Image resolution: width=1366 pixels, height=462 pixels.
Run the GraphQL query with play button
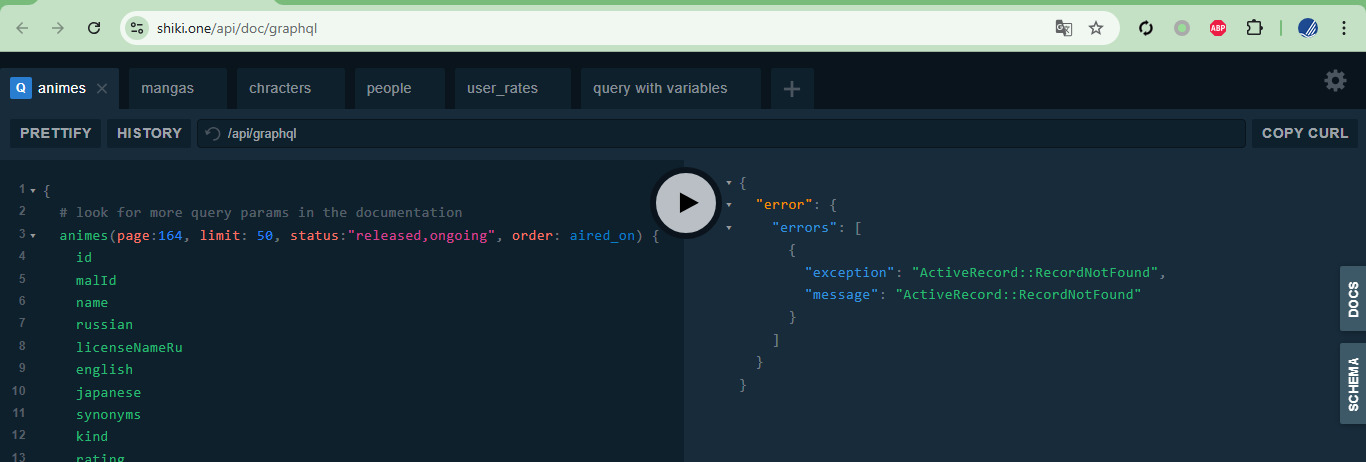point(686,203)
